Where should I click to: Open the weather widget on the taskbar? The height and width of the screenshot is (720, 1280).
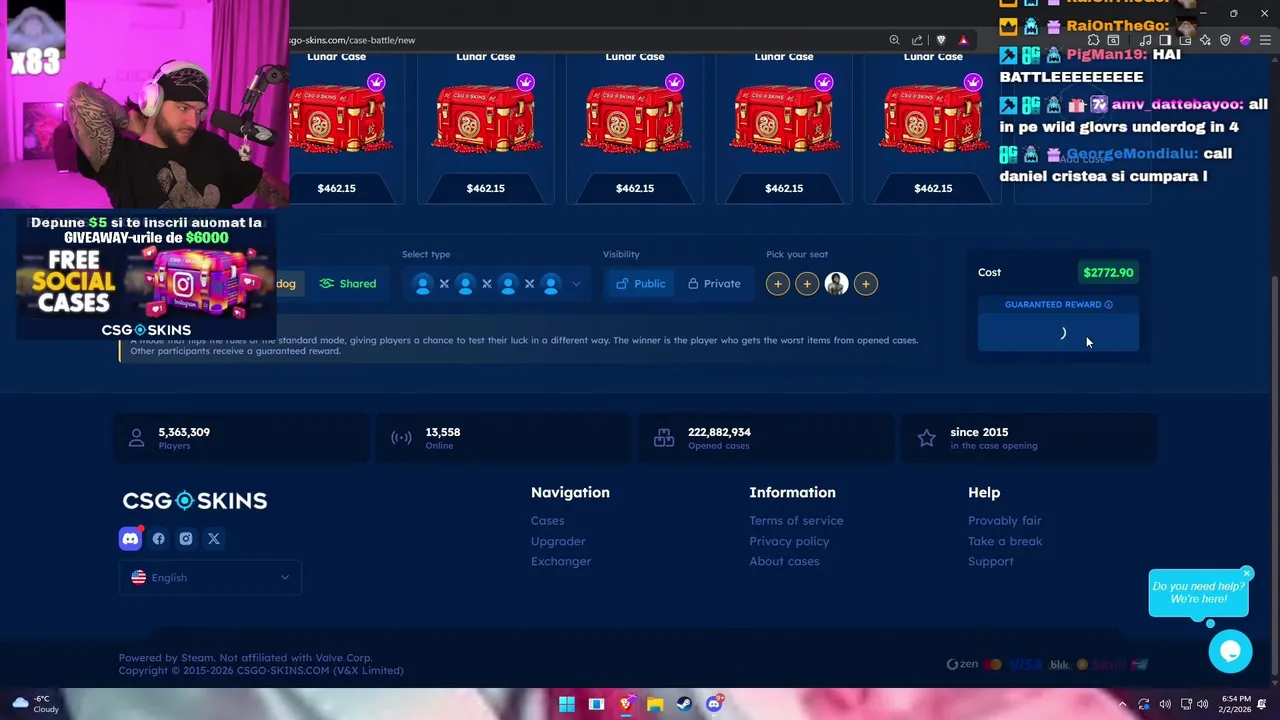pyautogui.click(x=35, y=704)
